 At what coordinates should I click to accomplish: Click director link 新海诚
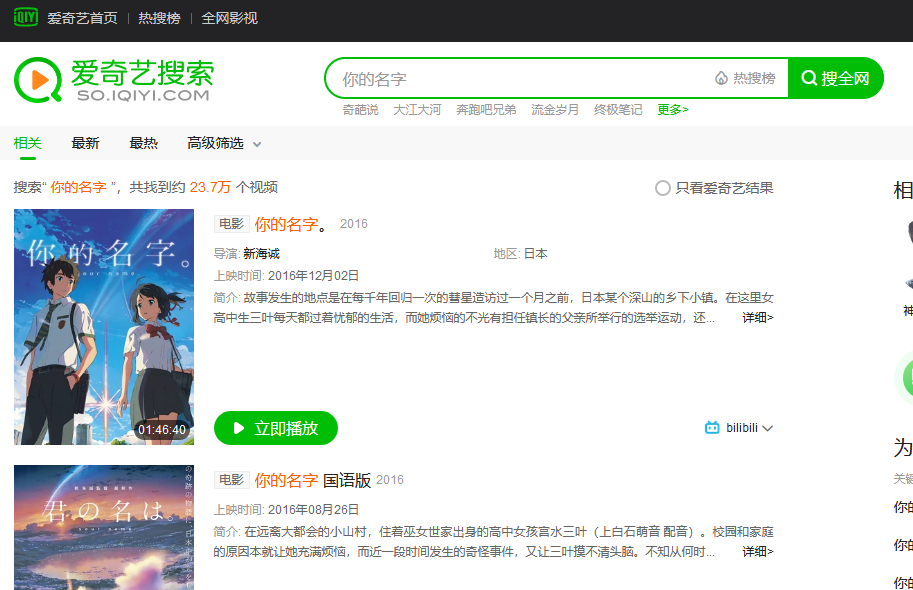point(261,254)
